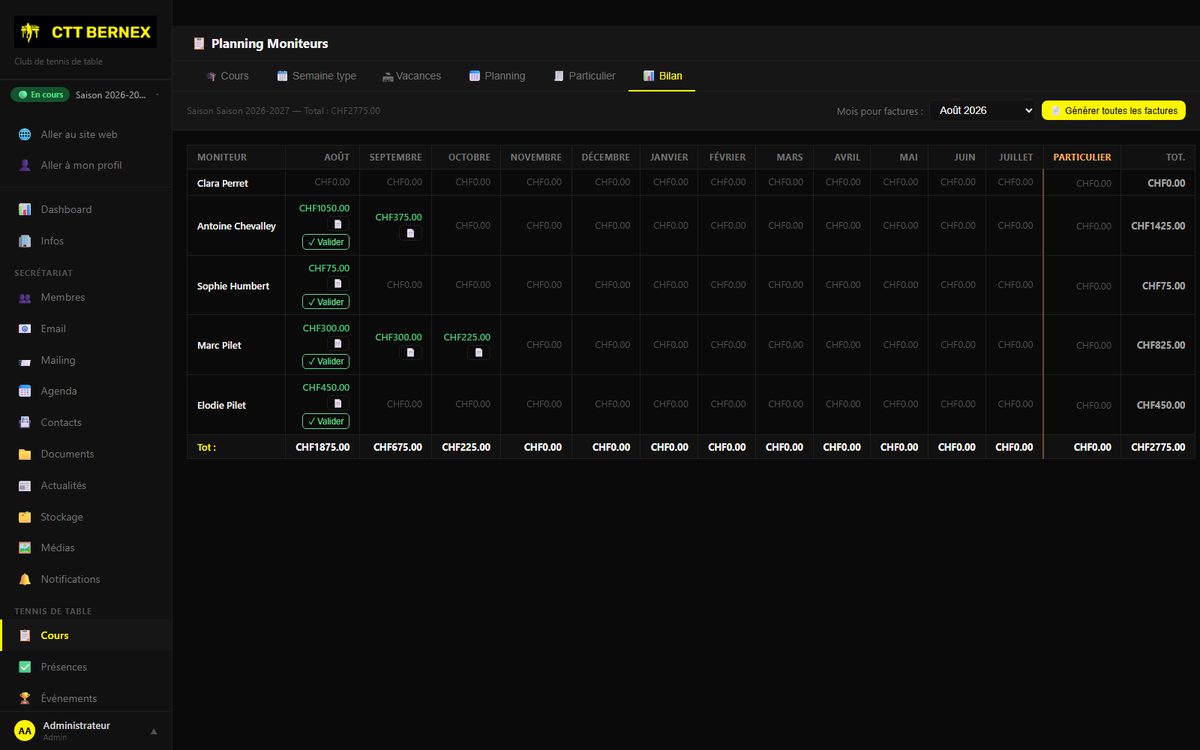Click the En cours status badge
1200x750 pixels.
(x=40, y=95)
